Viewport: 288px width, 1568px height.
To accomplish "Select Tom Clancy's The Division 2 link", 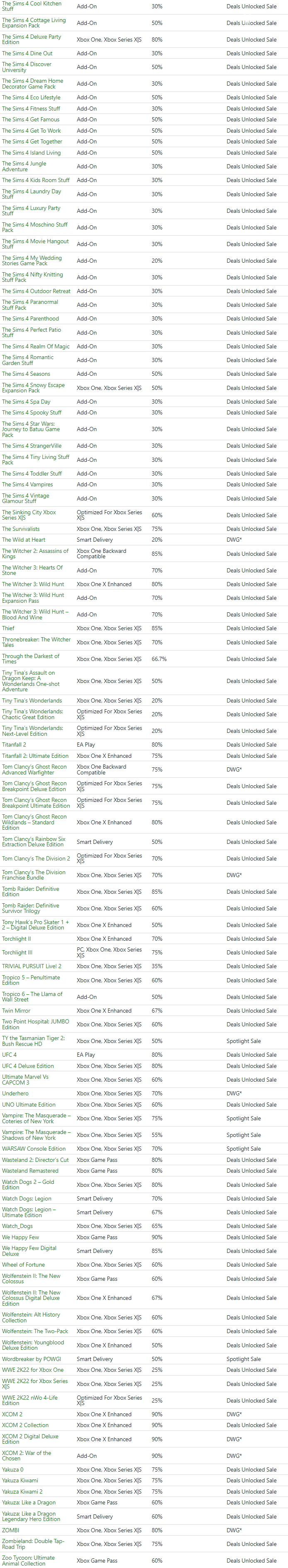I will (36, 858).
